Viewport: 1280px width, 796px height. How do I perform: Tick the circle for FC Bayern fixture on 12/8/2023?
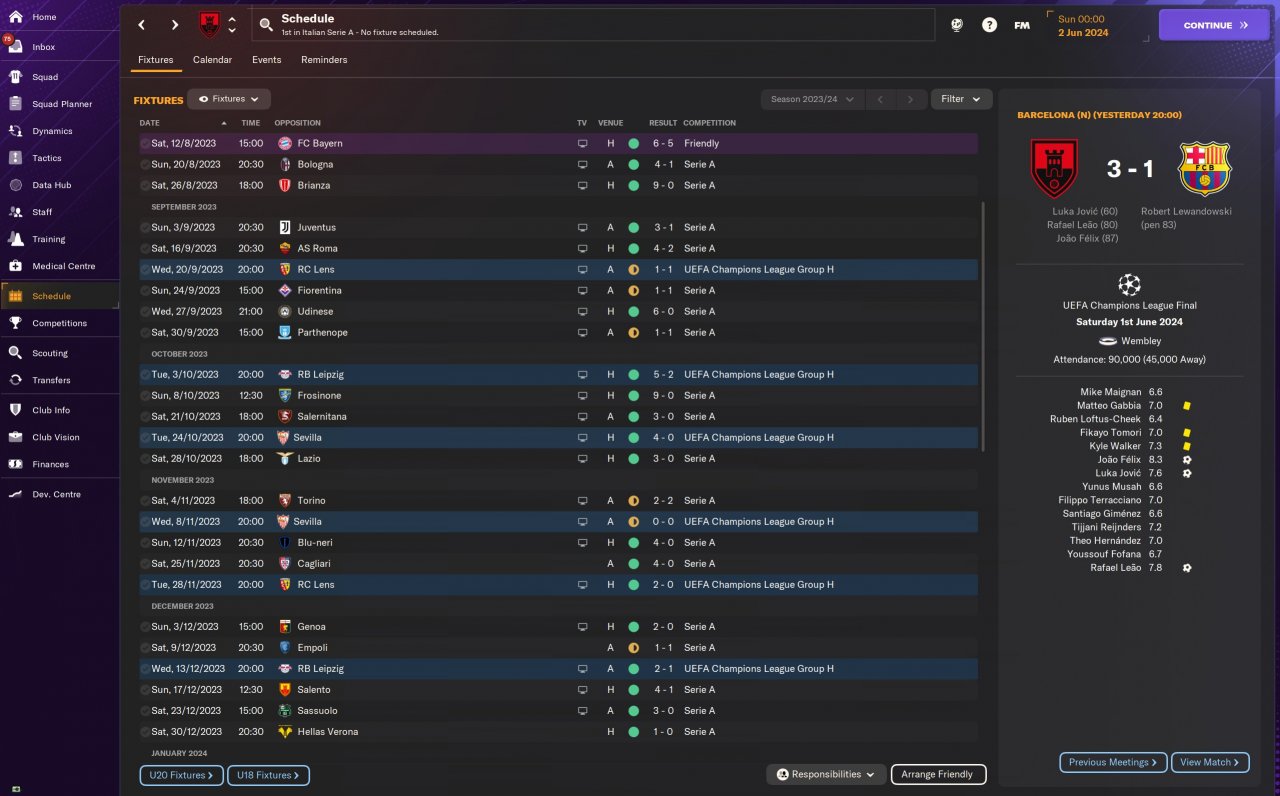click(145, 143)
